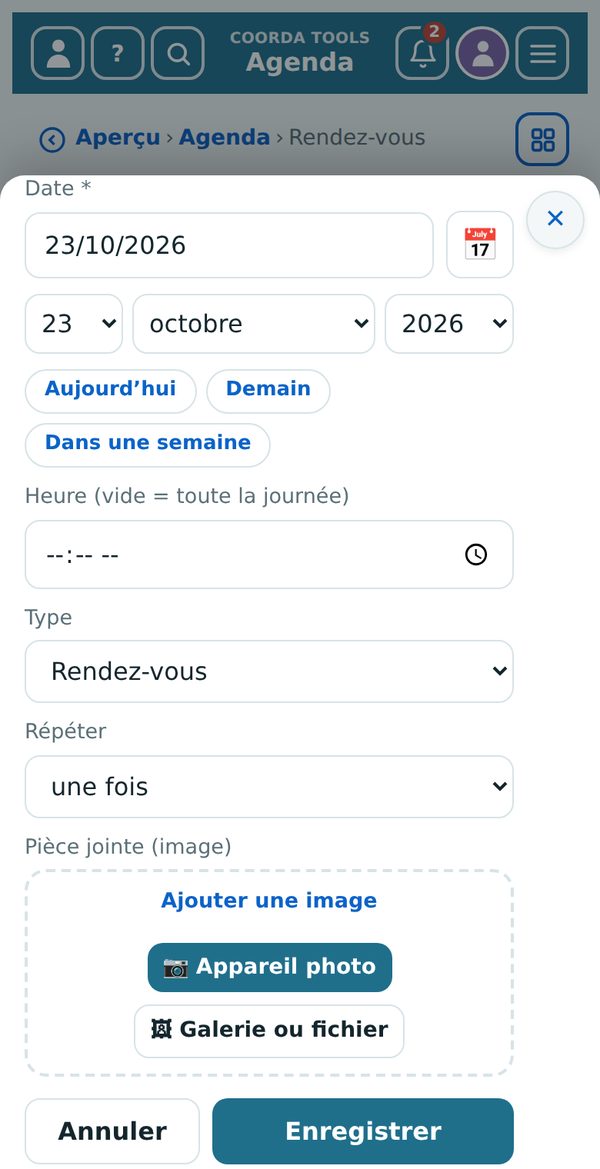
Task: Open the calendar date picker icon
Action: (x=480, y=245)
